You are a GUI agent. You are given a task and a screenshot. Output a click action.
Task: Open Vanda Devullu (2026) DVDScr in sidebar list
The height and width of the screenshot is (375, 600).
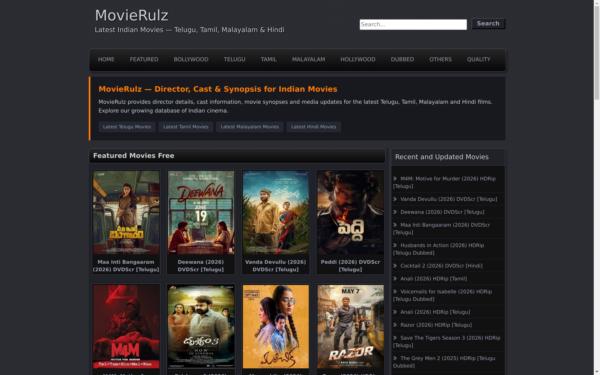point(448,199)
